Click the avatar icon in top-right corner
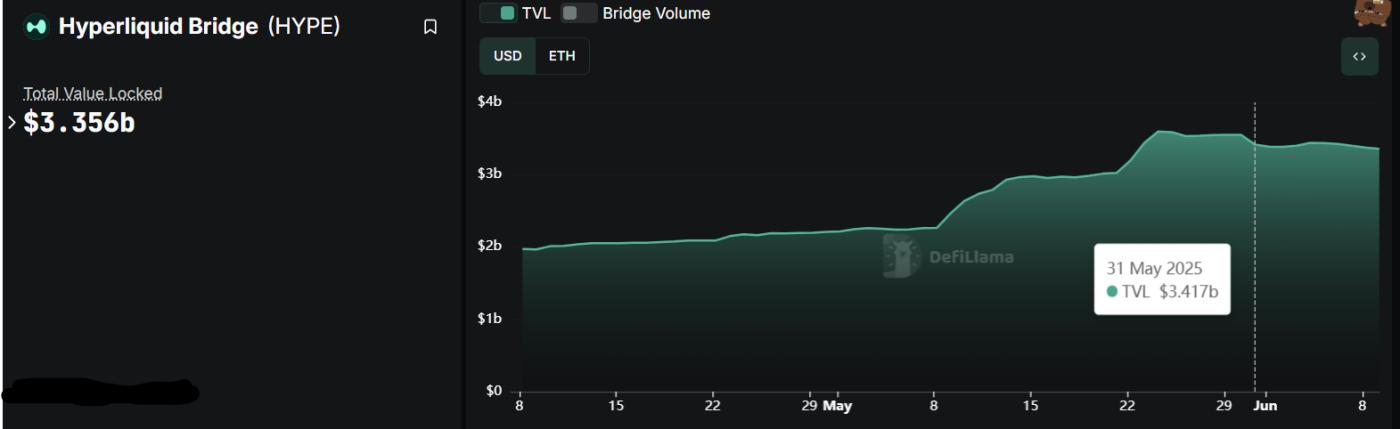1400x429 pixels. [x=1371, y=12]
